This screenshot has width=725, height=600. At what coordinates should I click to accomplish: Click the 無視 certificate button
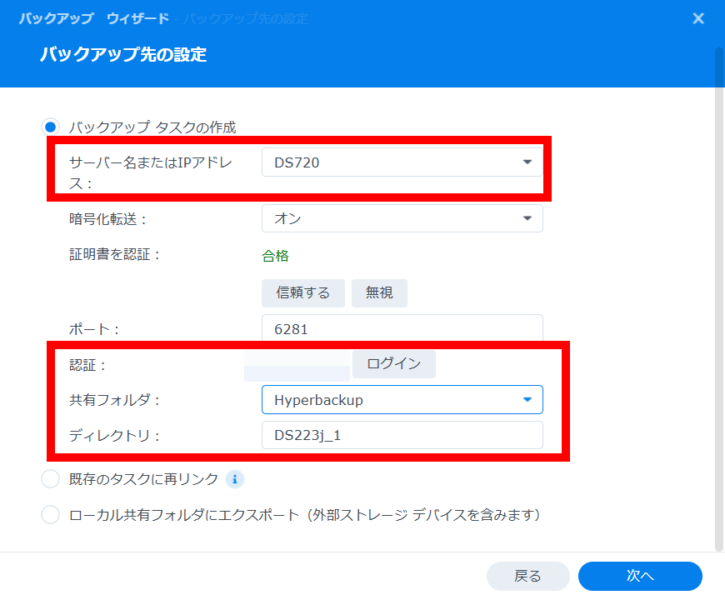(379, 293)
